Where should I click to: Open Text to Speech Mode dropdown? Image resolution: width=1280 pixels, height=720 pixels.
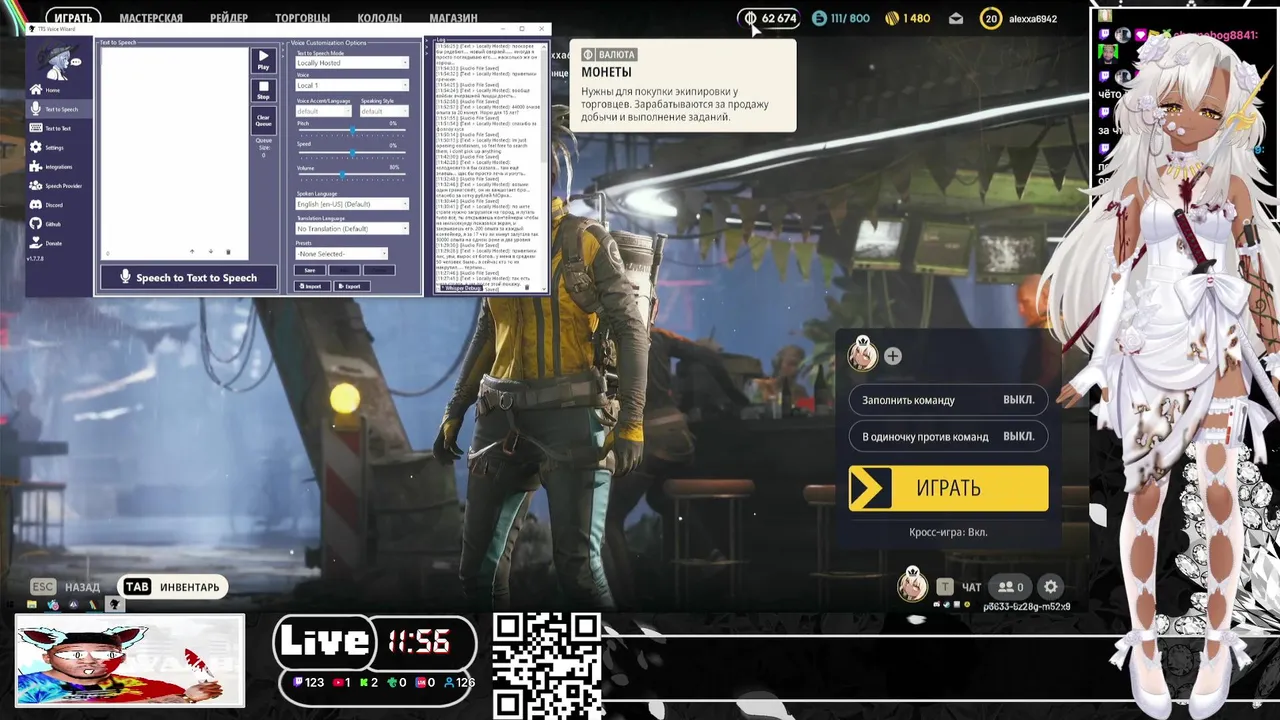pos(352,63)
